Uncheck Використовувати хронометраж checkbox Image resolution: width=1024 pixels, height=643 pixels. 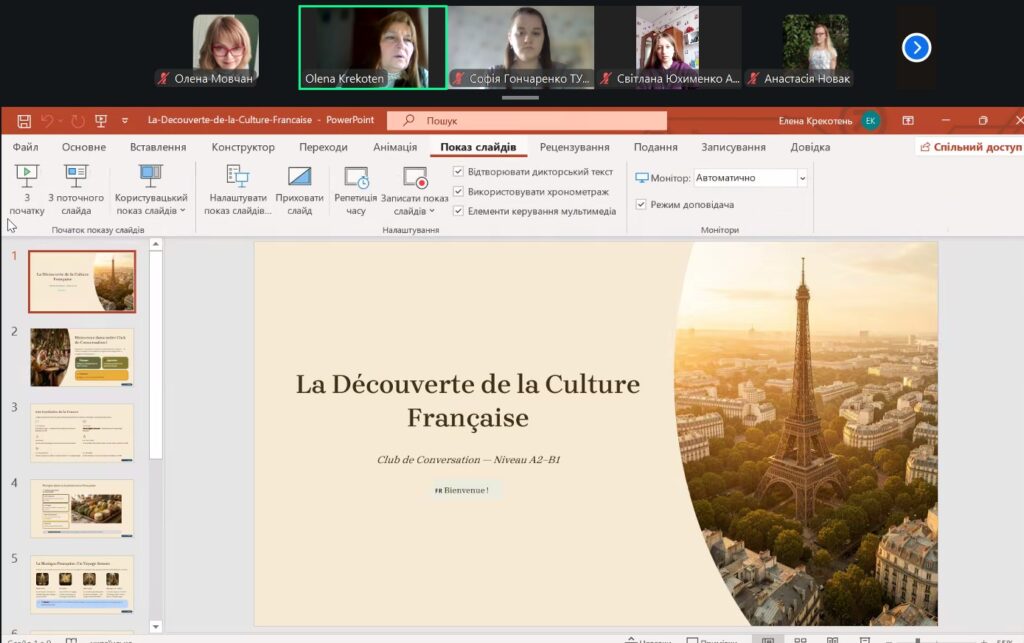click(x=459, y=191)
